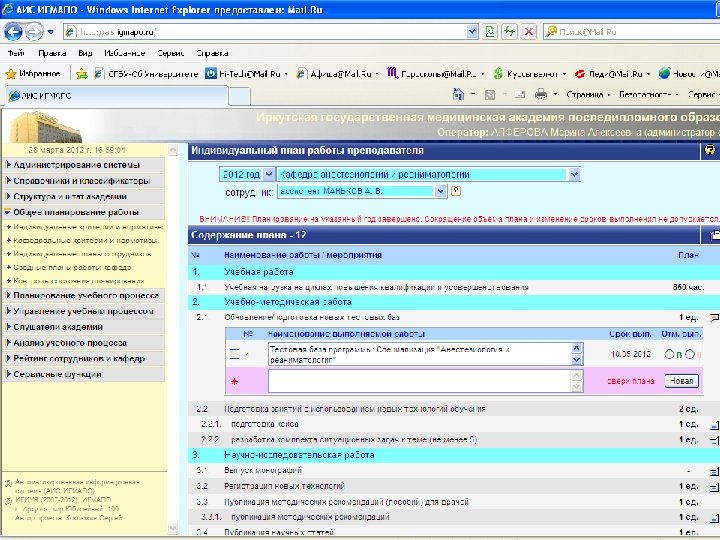Click the Home page icon in command bar

[x=458, y=94]
